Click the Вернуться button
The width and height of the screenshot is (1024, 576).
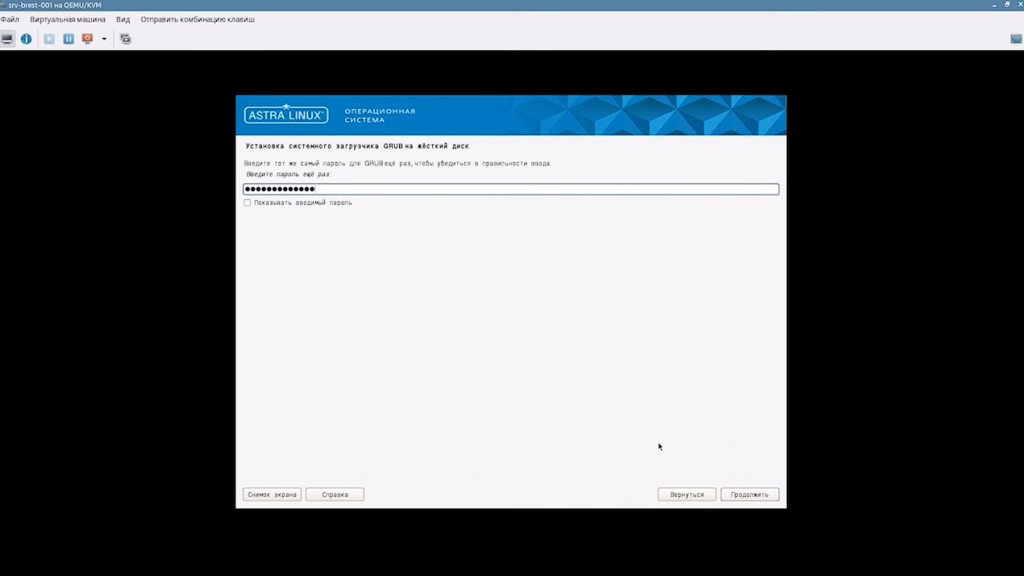tap(686, 495)
